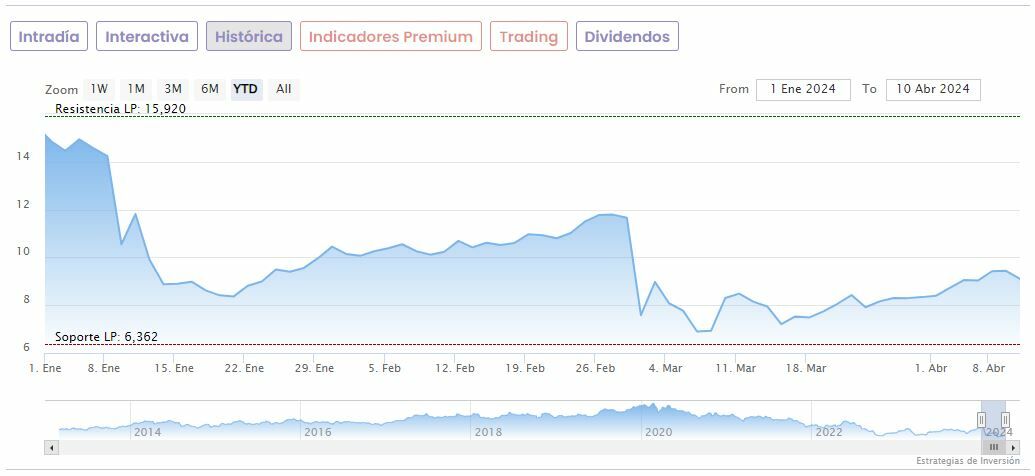Select the 1M zoom range
This screenshot has width=1035, height=476.
(136, 89)
